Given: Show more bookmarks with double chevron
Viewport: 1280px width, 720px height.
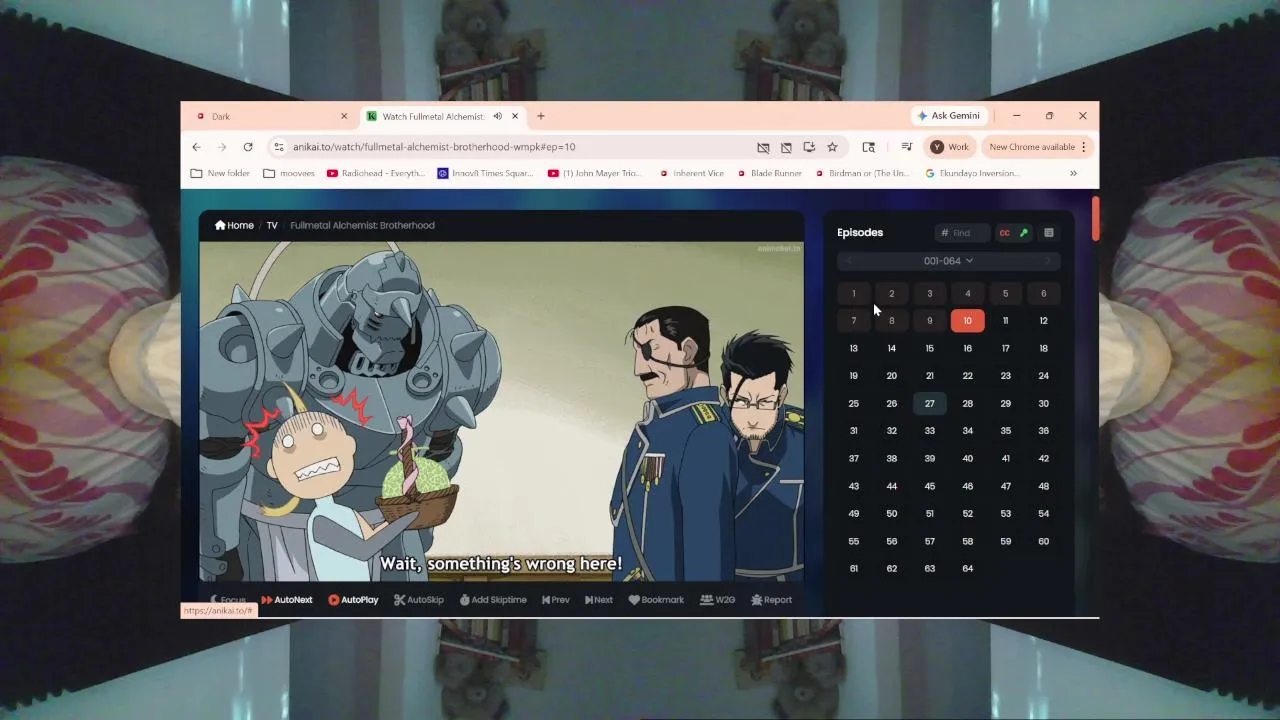Looking at the screenshot, I should 1073,173.
